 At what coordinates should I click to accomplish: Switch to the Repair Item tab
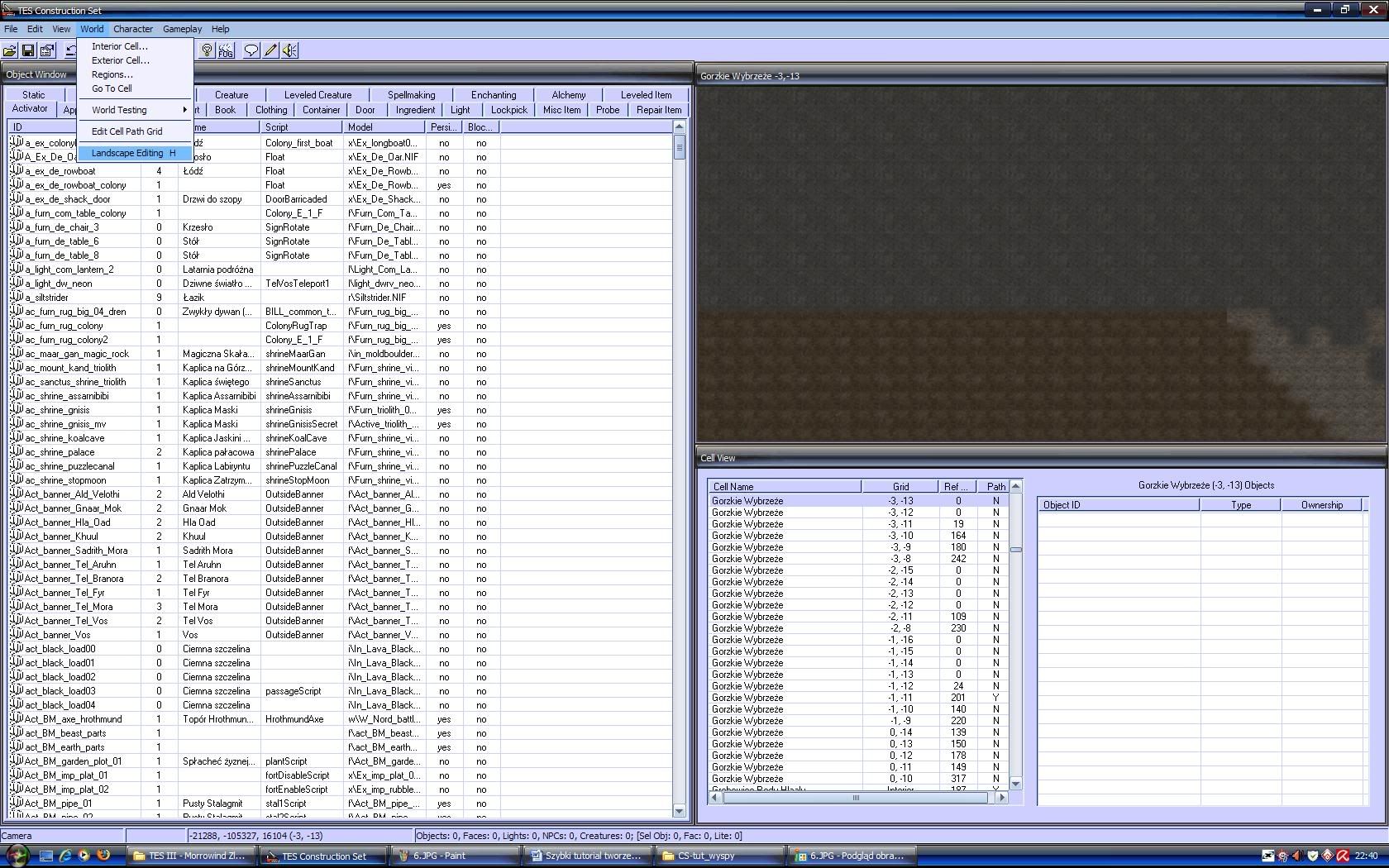[659, 110]
